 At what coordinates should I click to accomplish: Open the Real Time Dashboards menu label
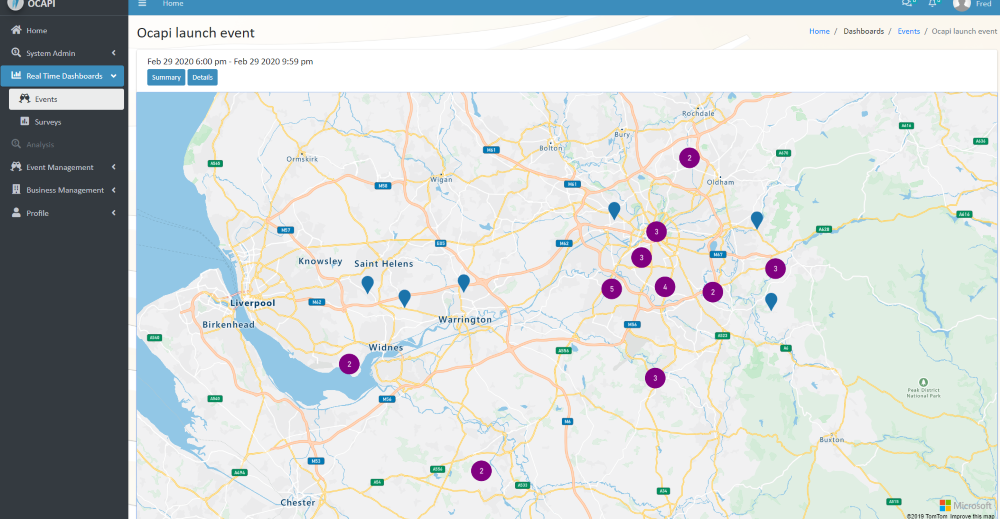[64, 76]
